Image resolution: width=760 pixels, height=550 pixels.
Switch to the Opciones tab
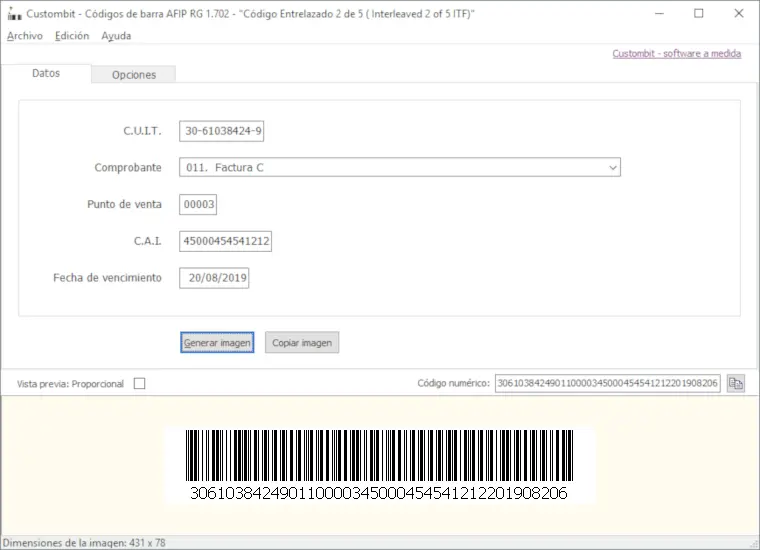pyautogui.click(x=134, y=75)
